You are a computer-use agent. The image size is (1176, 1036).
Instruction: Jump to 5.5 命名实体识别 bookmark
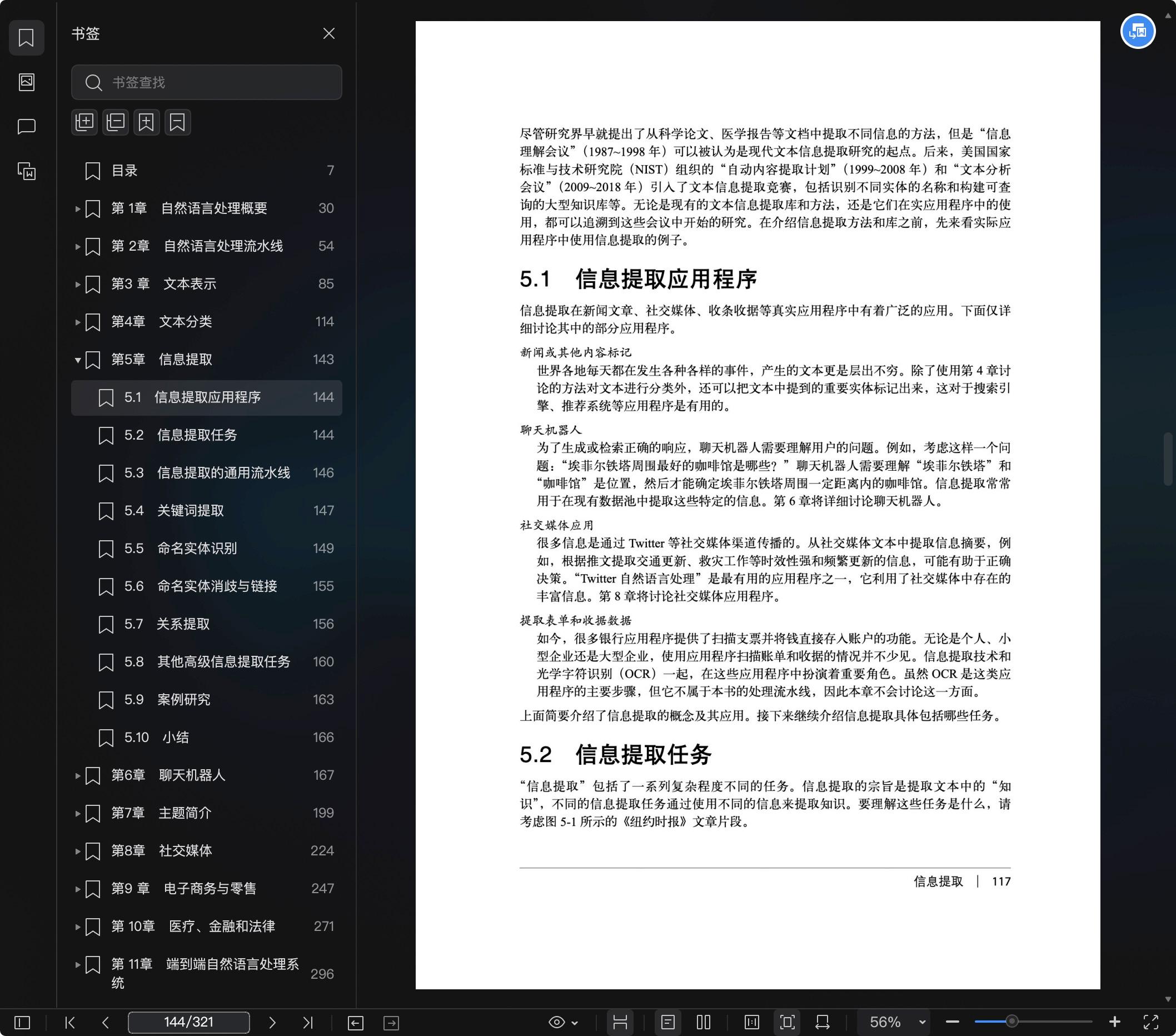click(207, 548)
